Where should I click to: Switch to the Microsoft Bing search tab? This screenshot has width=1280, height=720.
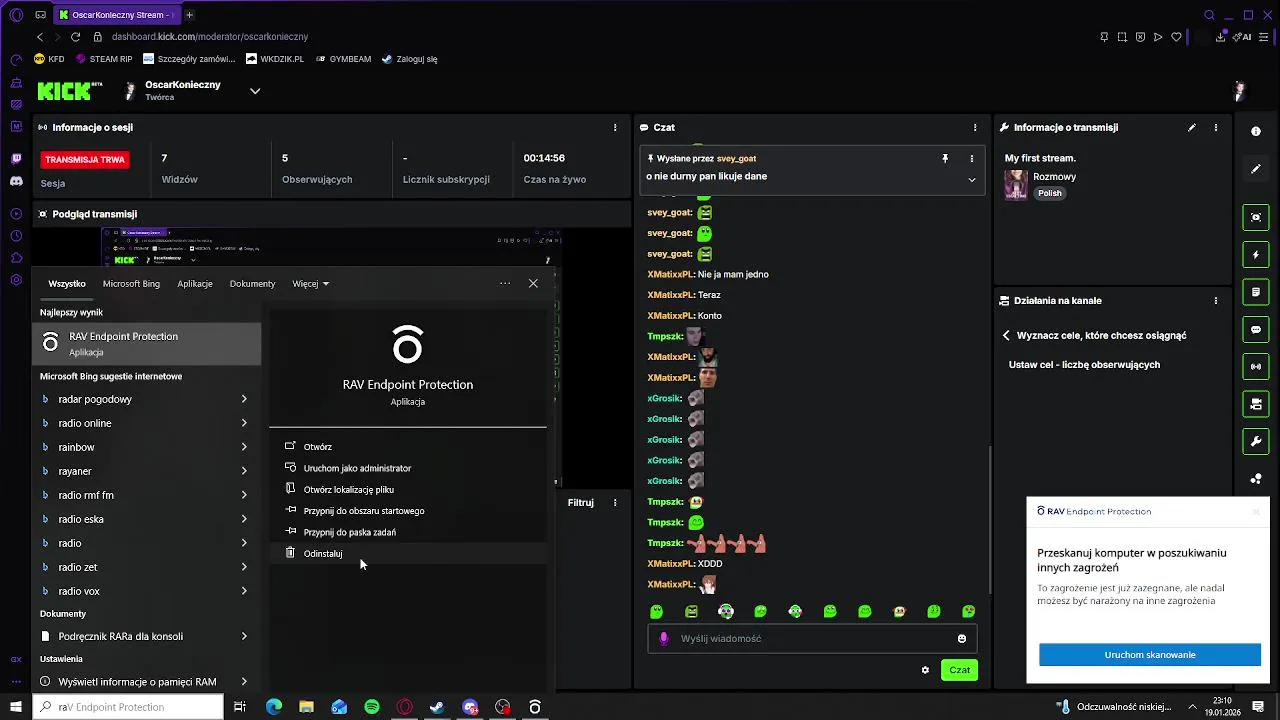(x=131, y=284)
